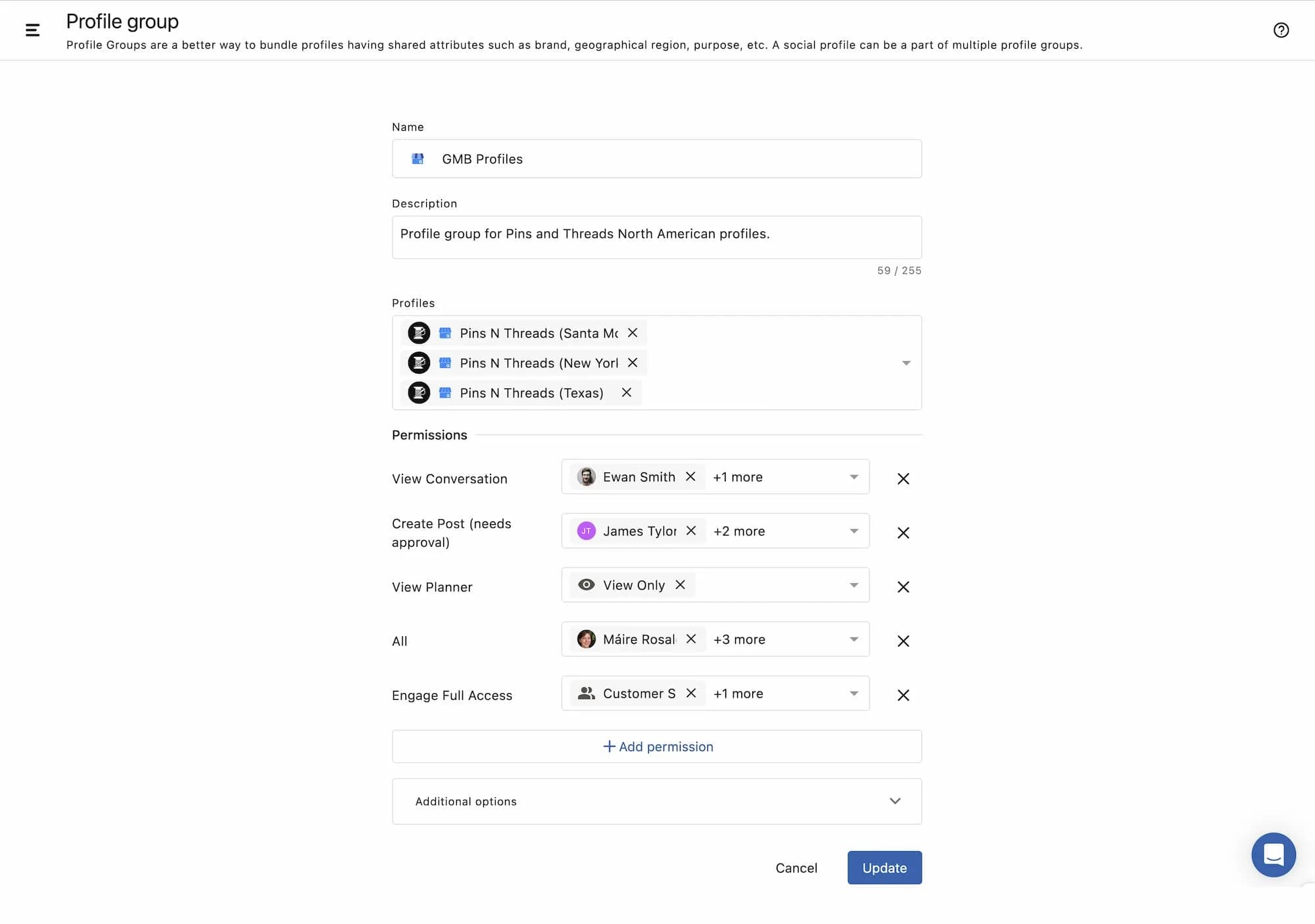Delete the Engage Full Access permission row
Screen dimensions: 1315x924
903,695
